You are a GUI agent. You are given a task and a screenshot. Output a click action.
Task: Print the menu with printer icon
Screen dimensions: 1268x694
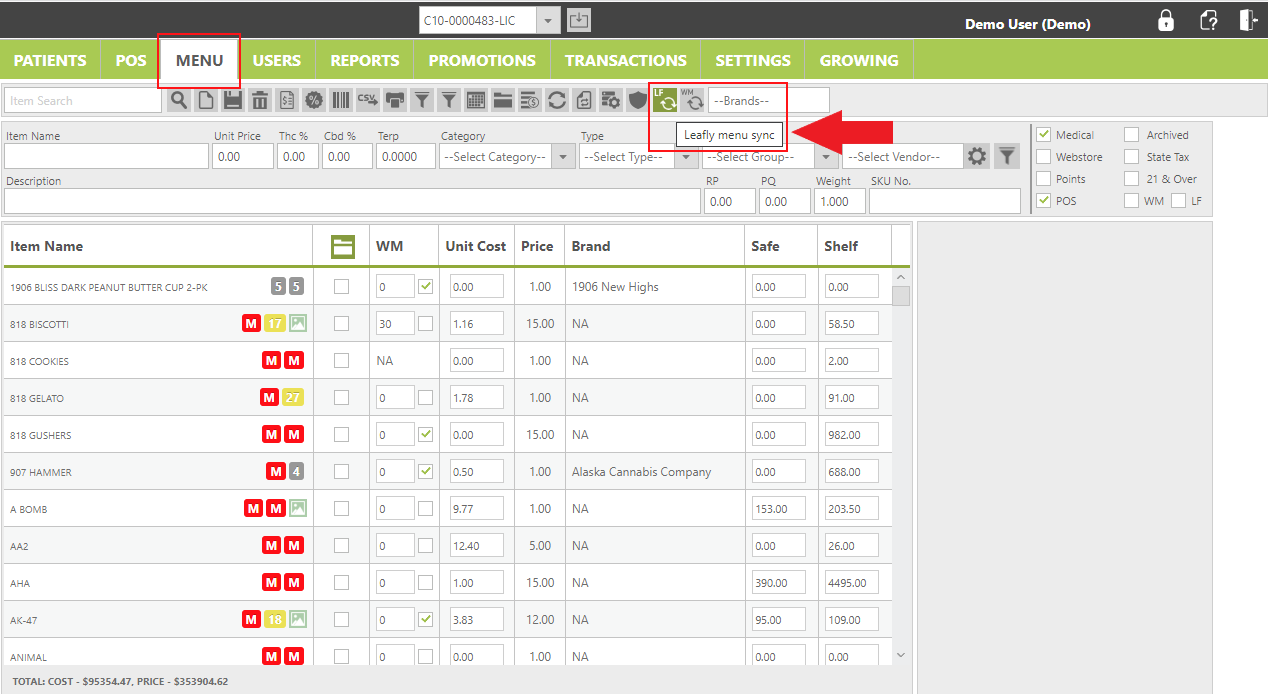[395, 100]
